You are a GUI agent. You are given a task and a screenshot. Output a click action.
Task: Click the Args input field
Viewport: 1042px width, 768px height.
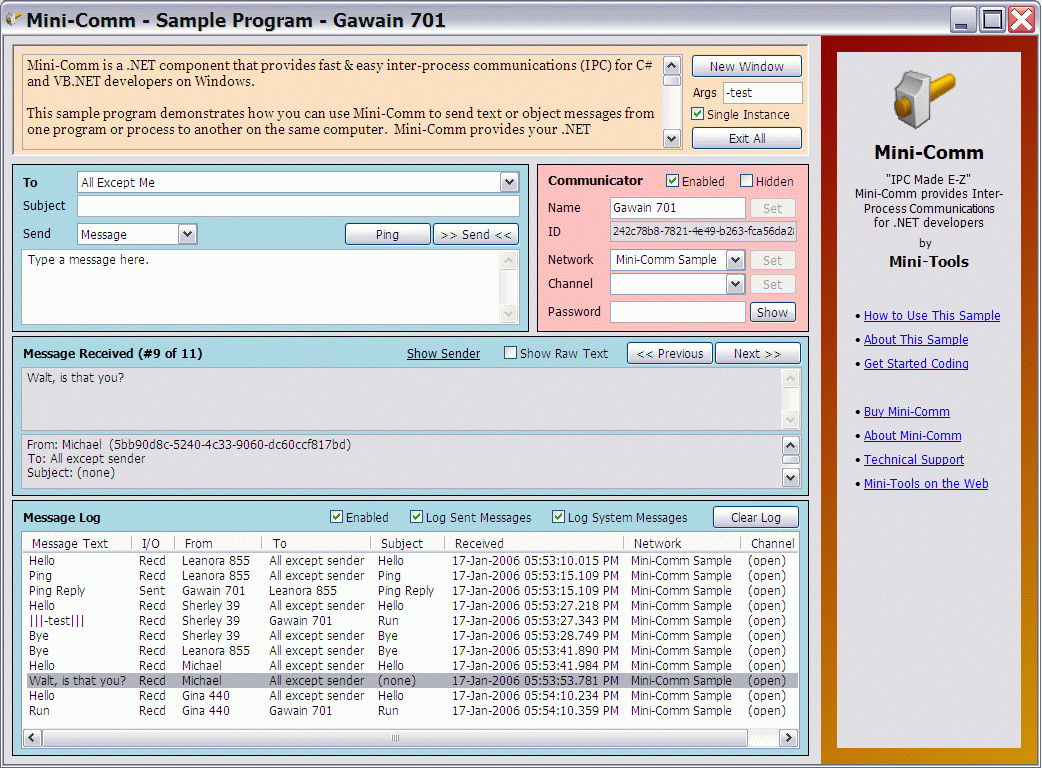[762, 92]
